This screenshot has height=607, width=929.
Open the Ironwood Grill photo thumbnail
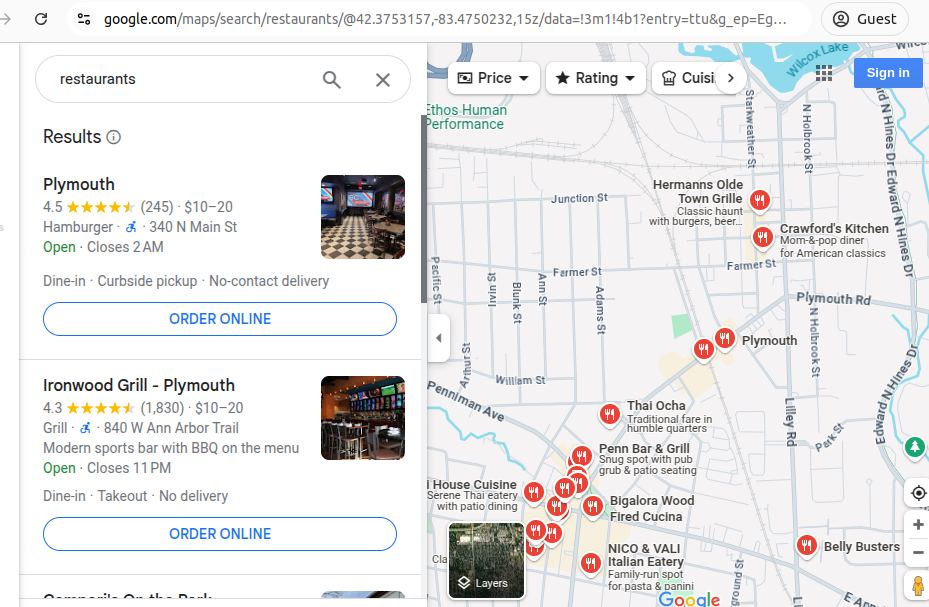pos(363,418)
